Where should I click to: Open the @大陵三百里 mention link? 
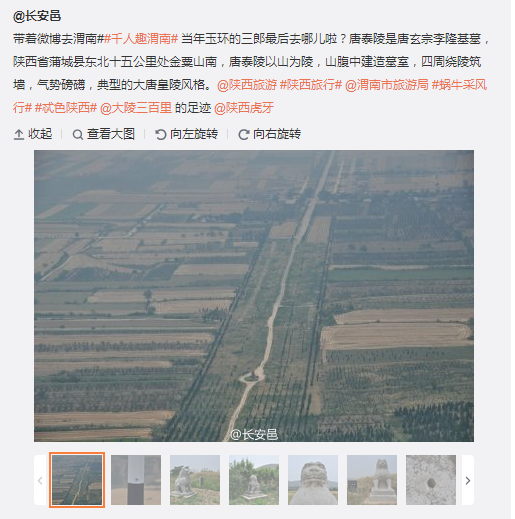pyautogui.click(x=136, y=108)
